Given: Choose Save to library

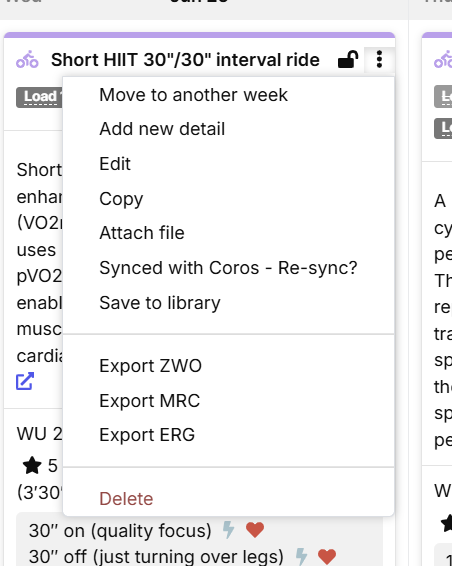Looking at the screenshot, I should 229,302.
